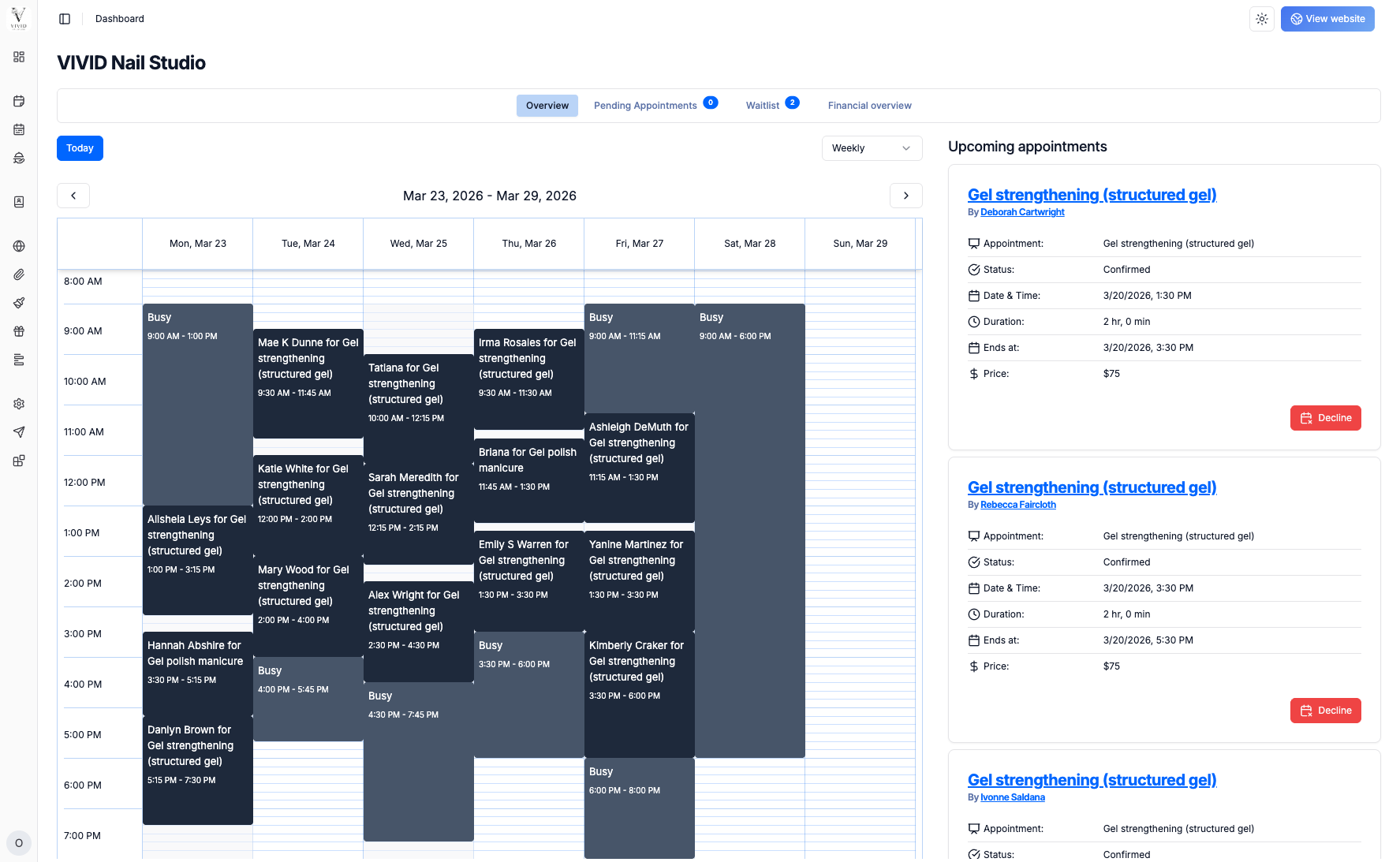Decline Deborah Cartwright's appointment
Image resolution: width=1400 pixels, height=862 pixels.
pyautogui.click(x=1326, y=418)
